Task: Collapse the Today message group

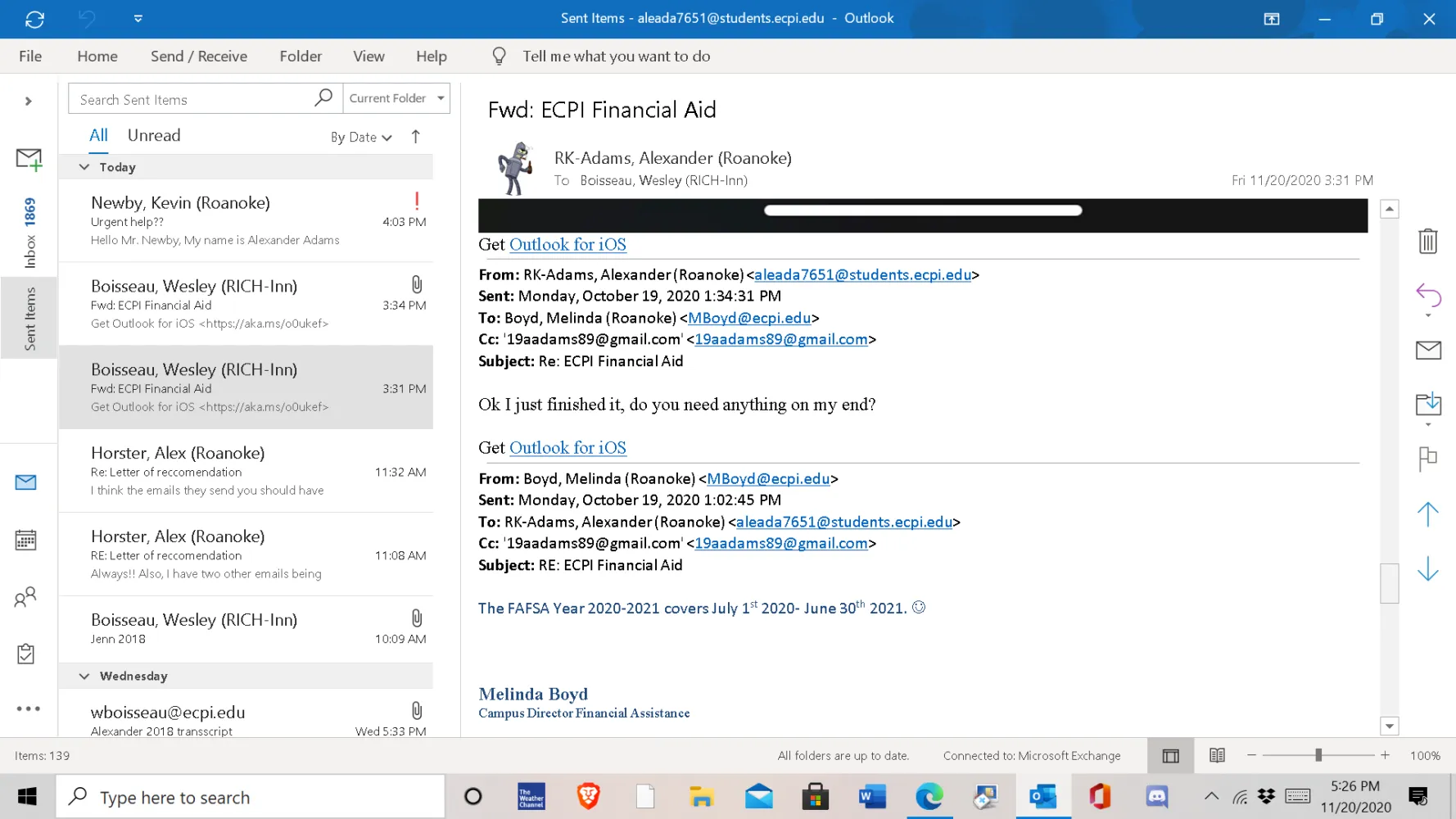Action: pos(84,167)
